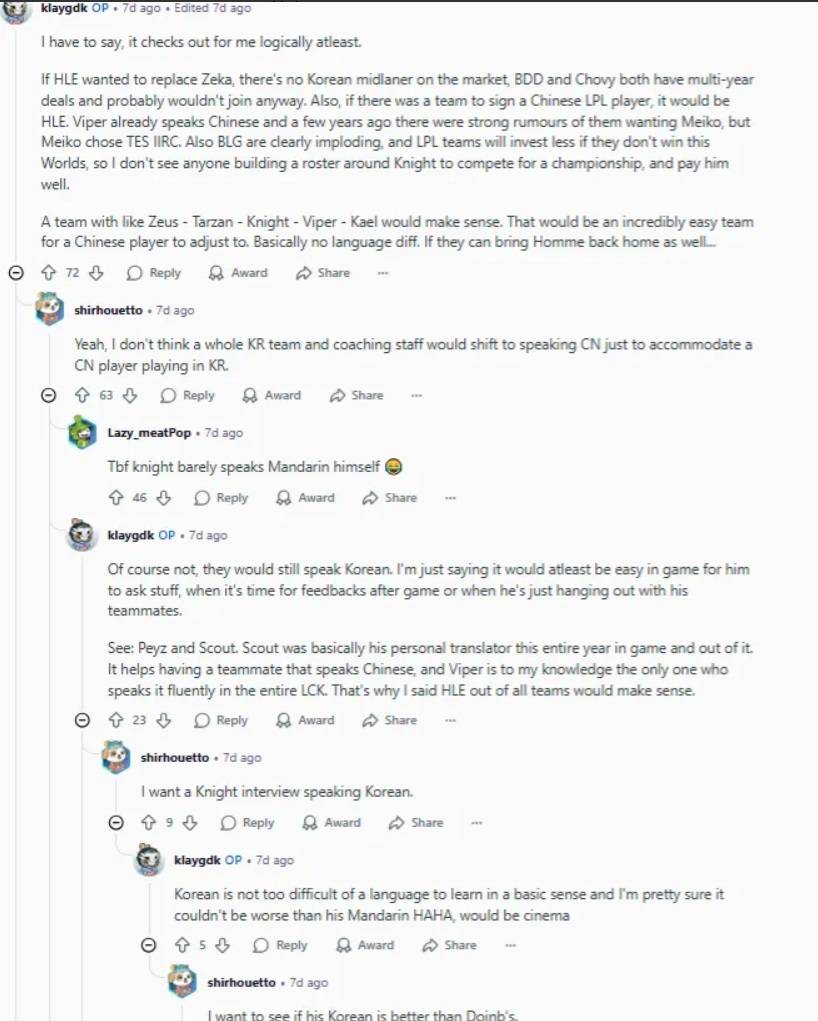
Task: Collapse the thread under the 5-point reply
Action: tap(148, 945)
